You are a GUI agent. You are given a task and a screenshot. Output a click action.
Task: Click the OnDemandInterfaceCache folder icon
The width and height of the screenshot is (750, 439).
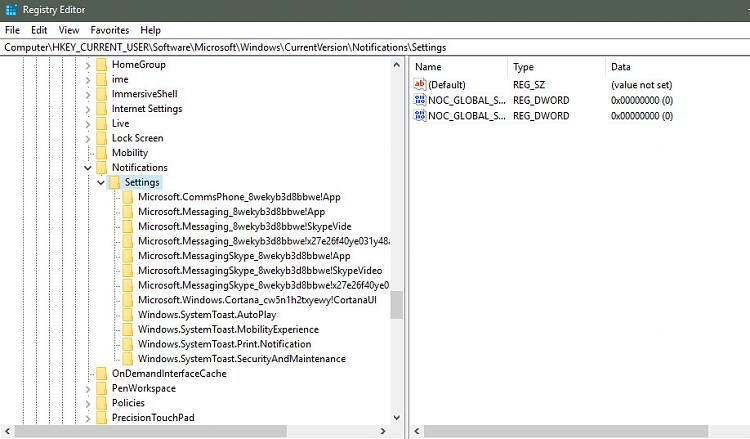tap(101, 373)
